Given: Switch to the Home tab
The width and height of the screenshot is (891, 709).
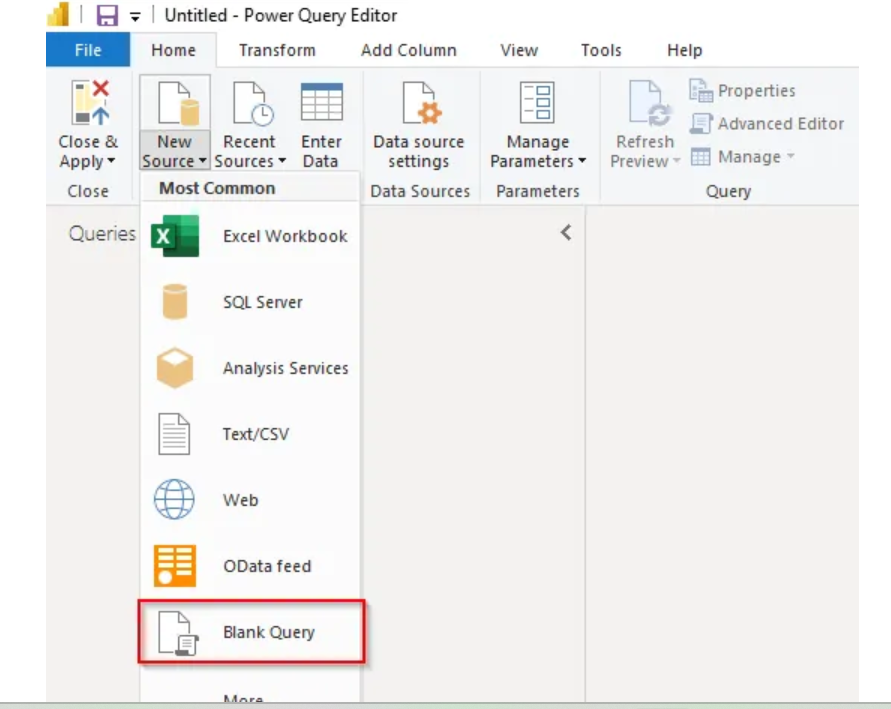Looking at the screenshot, I should point(173,50).
